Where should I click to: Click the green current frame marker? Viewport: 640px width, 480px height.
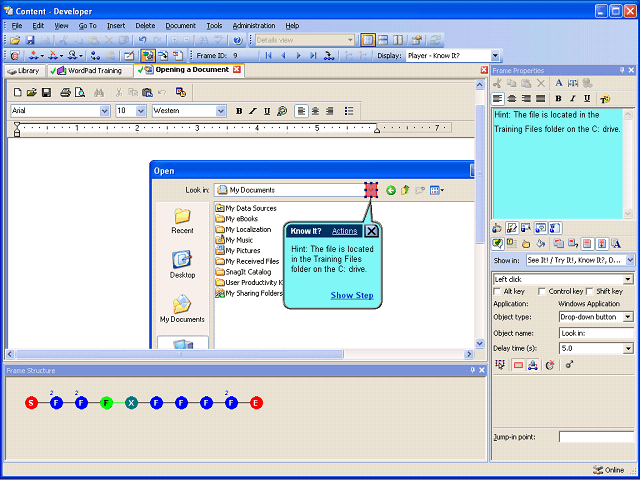106,403
